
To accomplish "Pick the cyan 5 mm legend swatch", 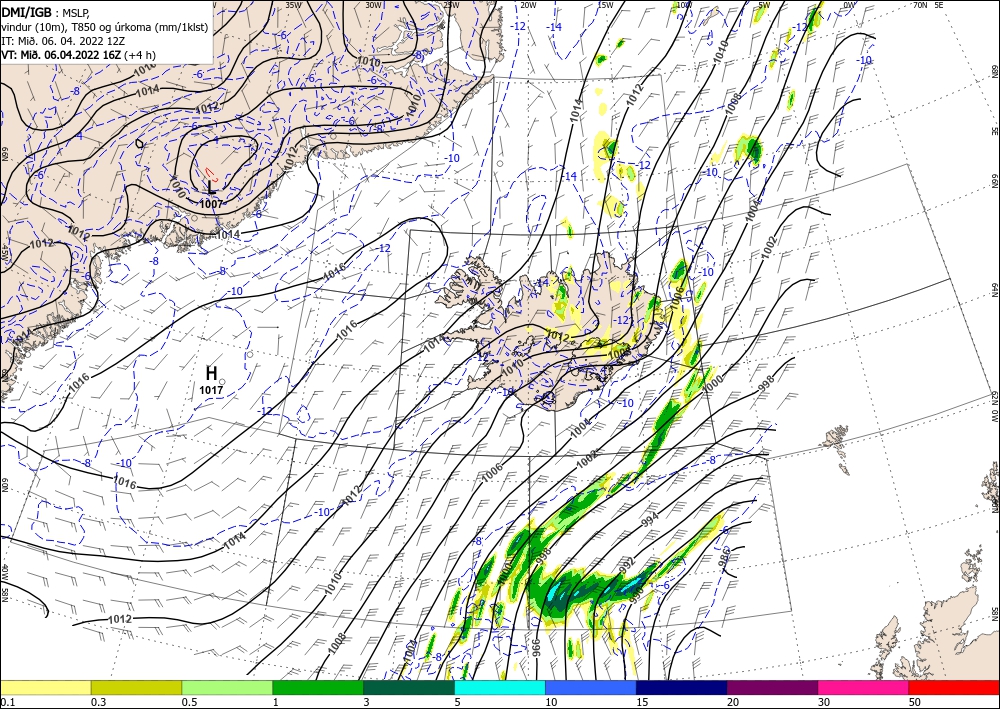I will (499, 687).
